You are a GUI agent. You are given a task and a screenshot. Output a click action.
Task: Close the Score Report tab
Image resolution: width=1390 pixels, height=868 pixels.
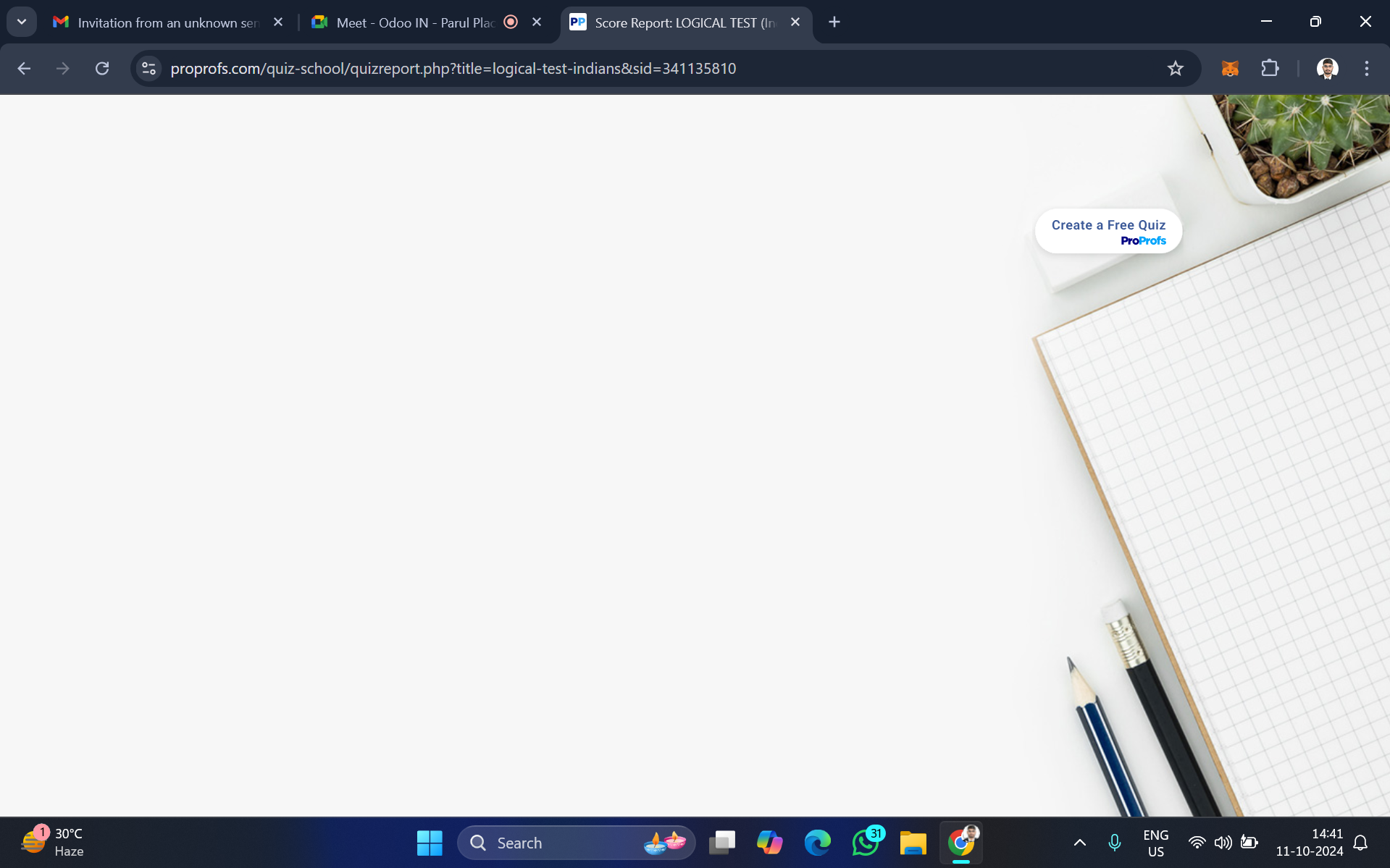click(x=795, y=22)
